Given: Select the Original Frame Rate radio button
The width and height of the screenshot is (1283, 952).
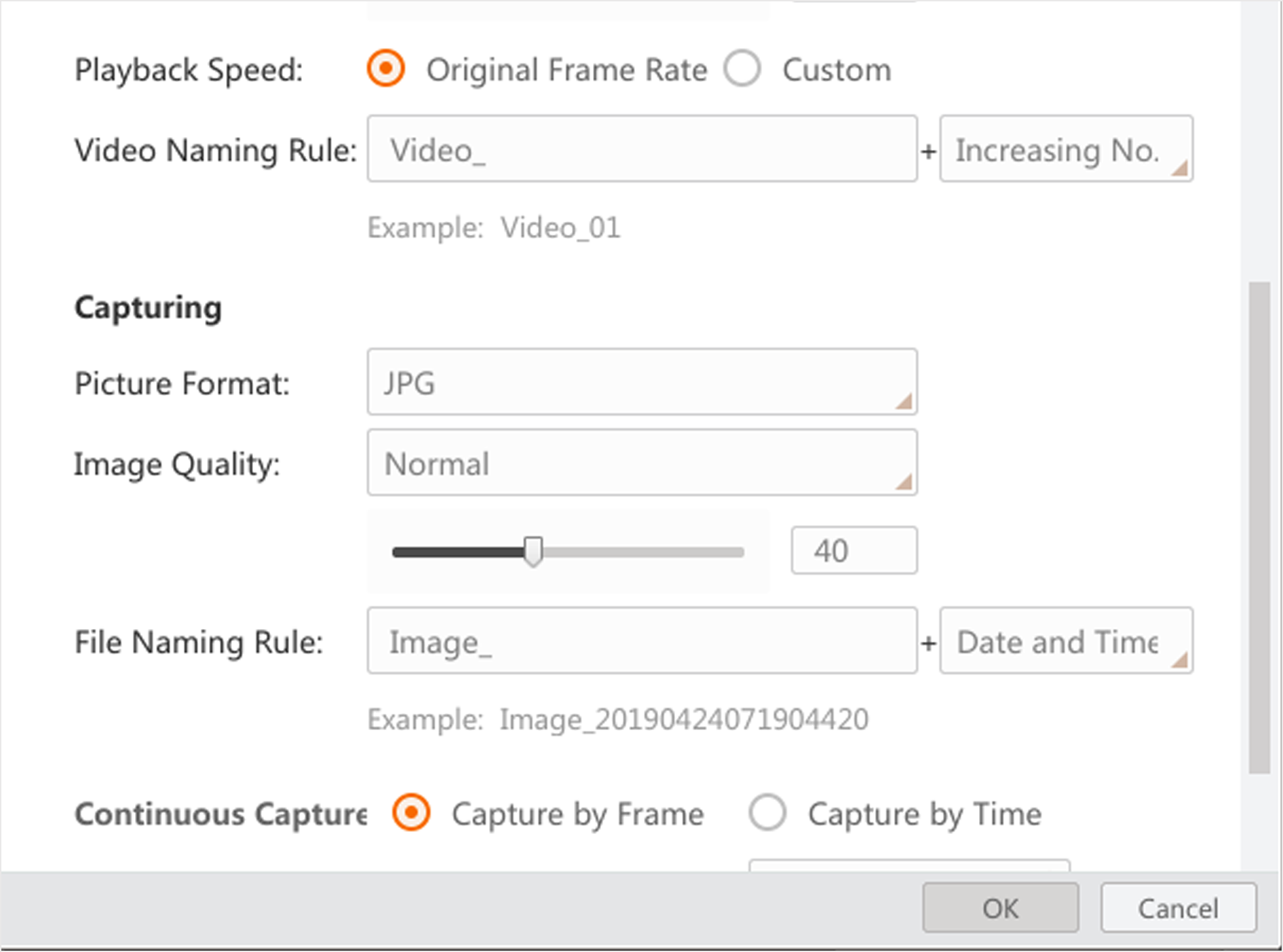Looking at the screenshot, I should (x=386, y=69).
